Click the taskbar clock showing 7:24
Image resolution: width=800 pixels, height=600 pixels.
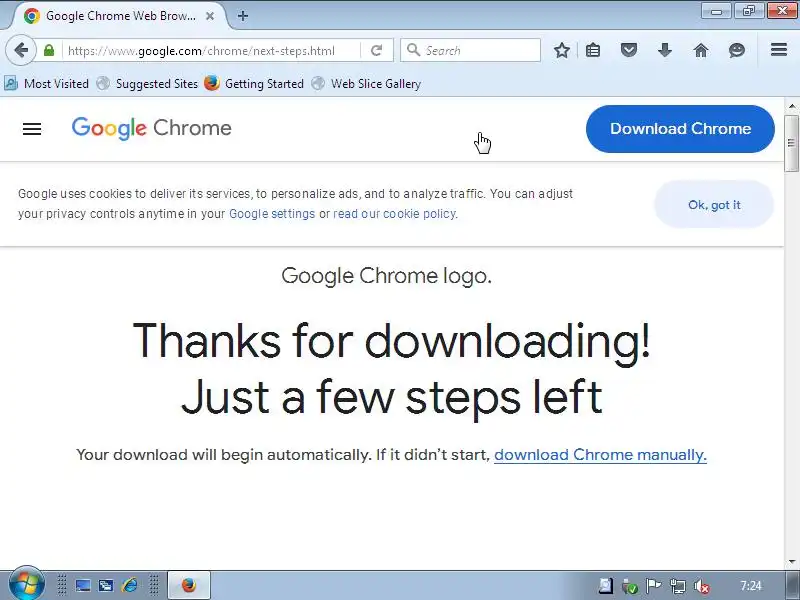751,586
